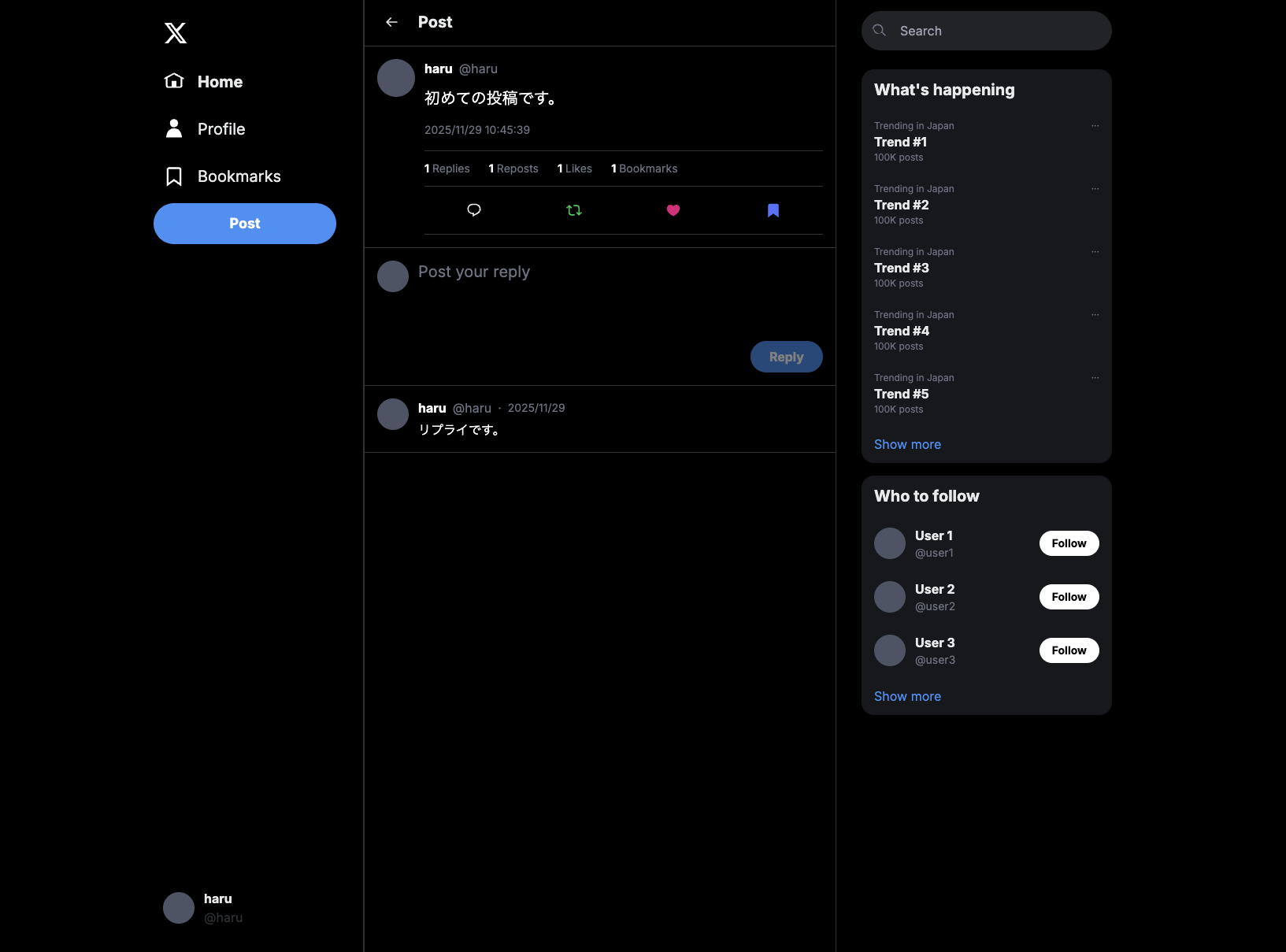This screenshot has width=1286, height=952.
Task: Follow User 2
Action: tap(1069, 597)
